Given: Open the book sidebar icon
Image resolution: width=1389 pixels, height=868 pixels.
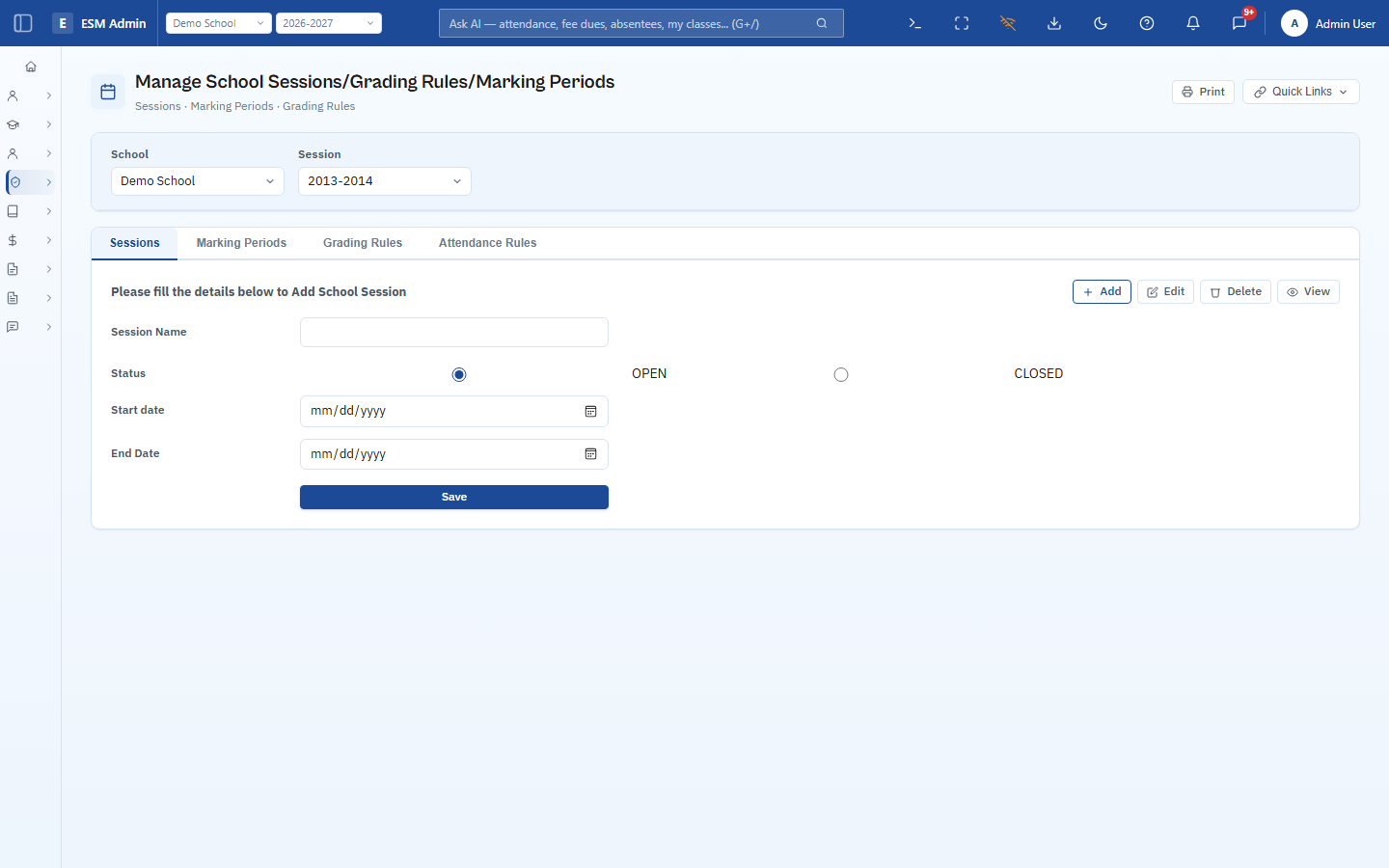Looking at the screenshot, I should tap(13, 211).
